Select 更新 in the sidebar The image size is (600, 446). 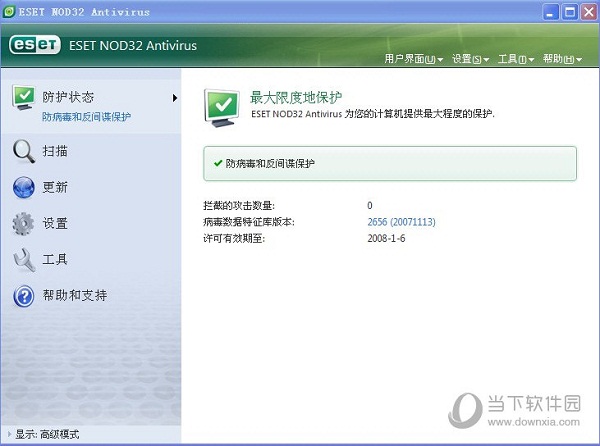[x=55, y=187]
